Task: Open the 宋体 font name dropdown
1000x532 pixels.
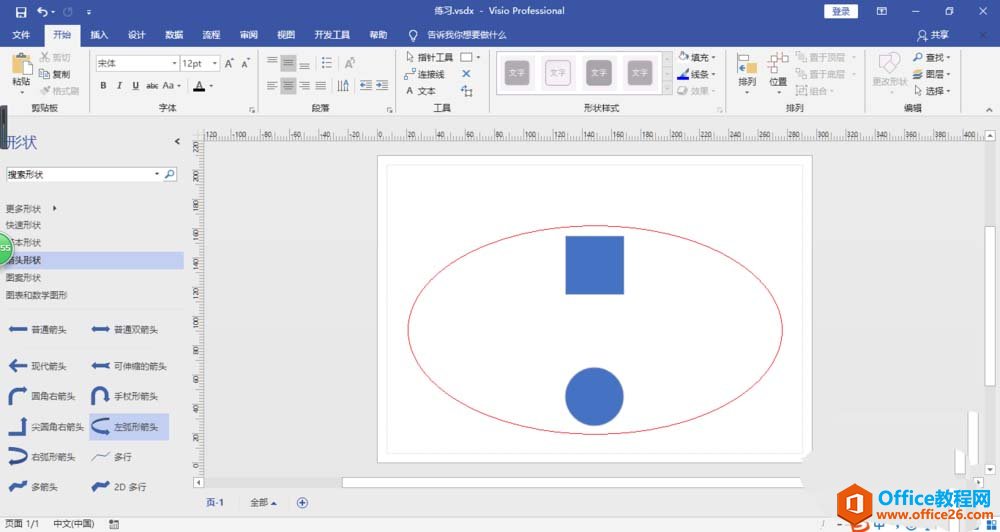Action: (174, 63)
